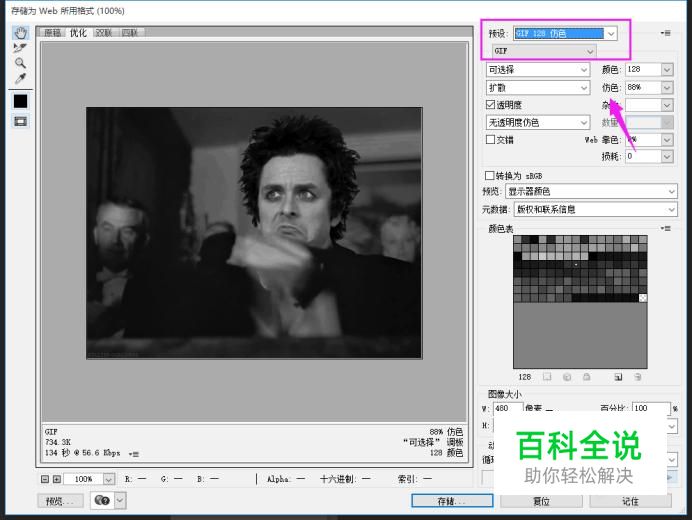
Task: Switch to the 四联 tab
Action: pyautogui.click(x=130, y=33)
